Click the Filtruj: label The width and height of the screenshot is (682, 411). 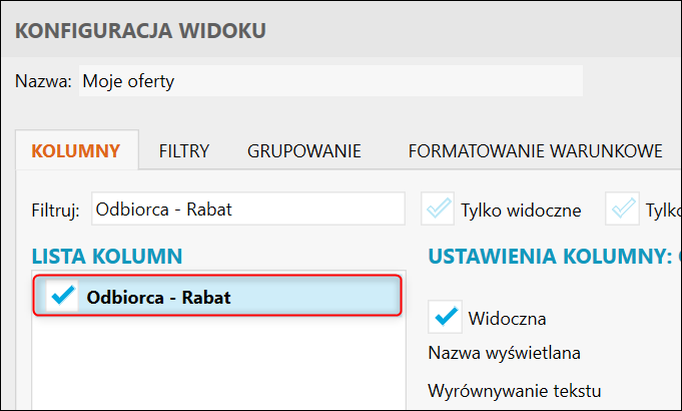point(56,210)
